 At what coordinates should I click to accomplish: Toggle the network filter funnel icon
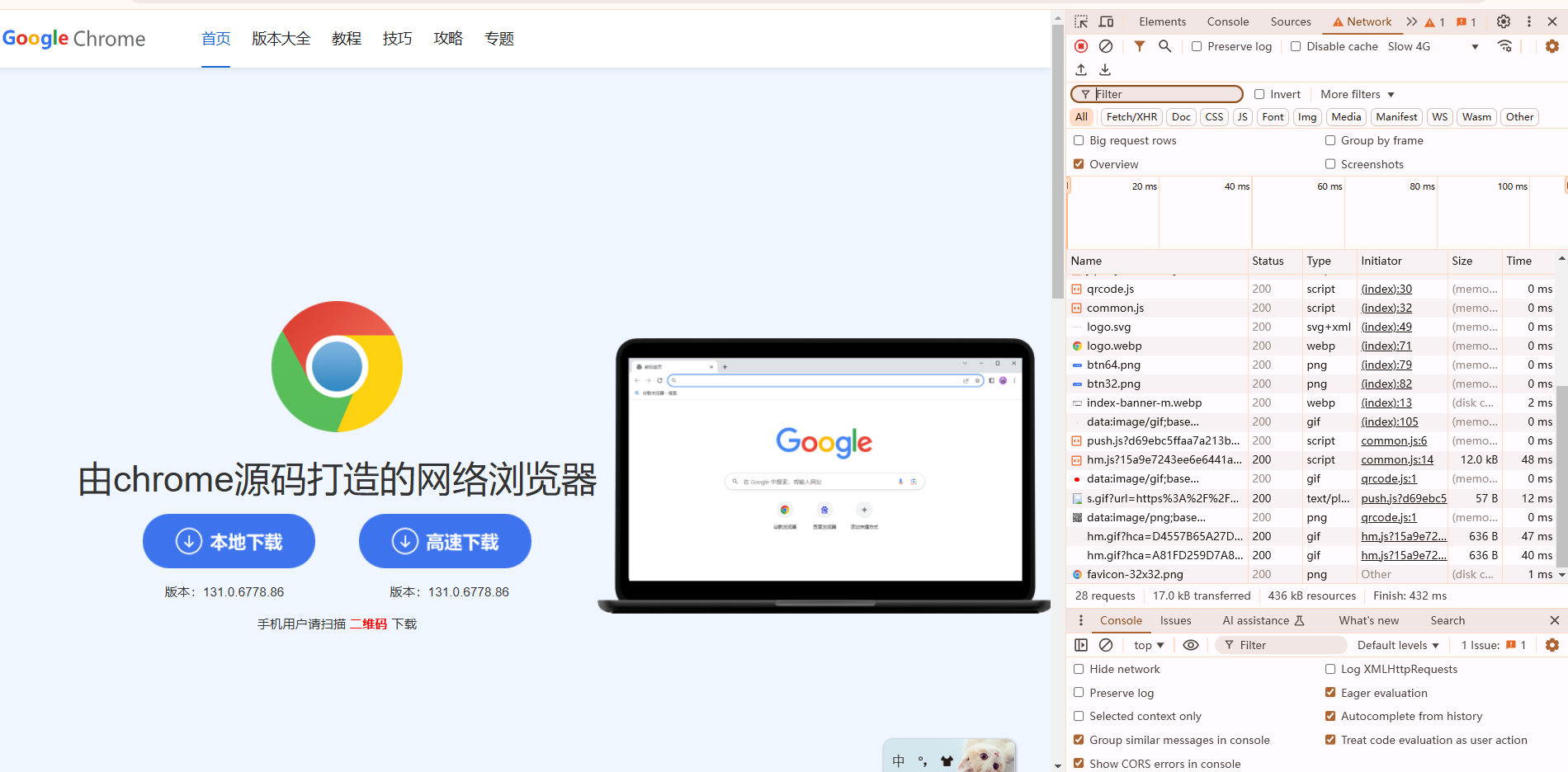[1140, 46]
